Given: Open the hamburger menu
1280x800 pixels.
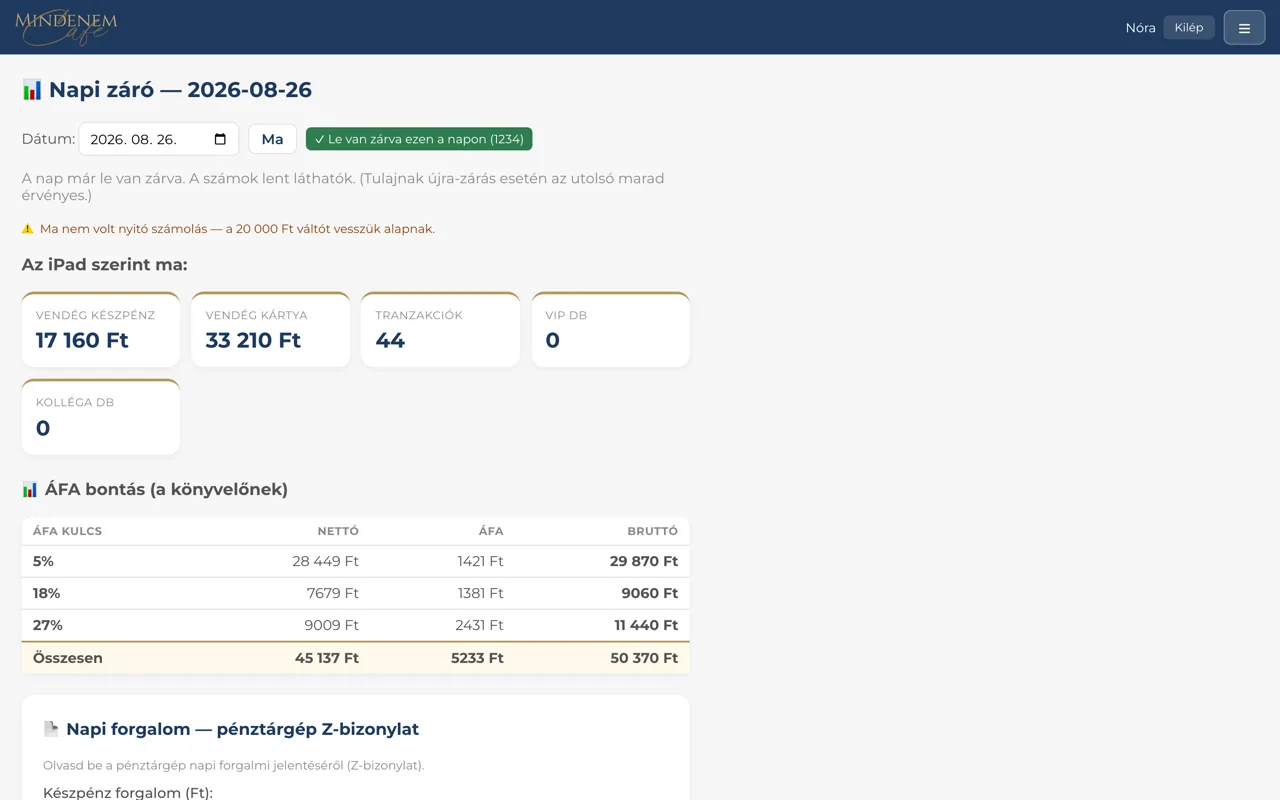Looking at the screenshot, I should (x=1244, y=28).
